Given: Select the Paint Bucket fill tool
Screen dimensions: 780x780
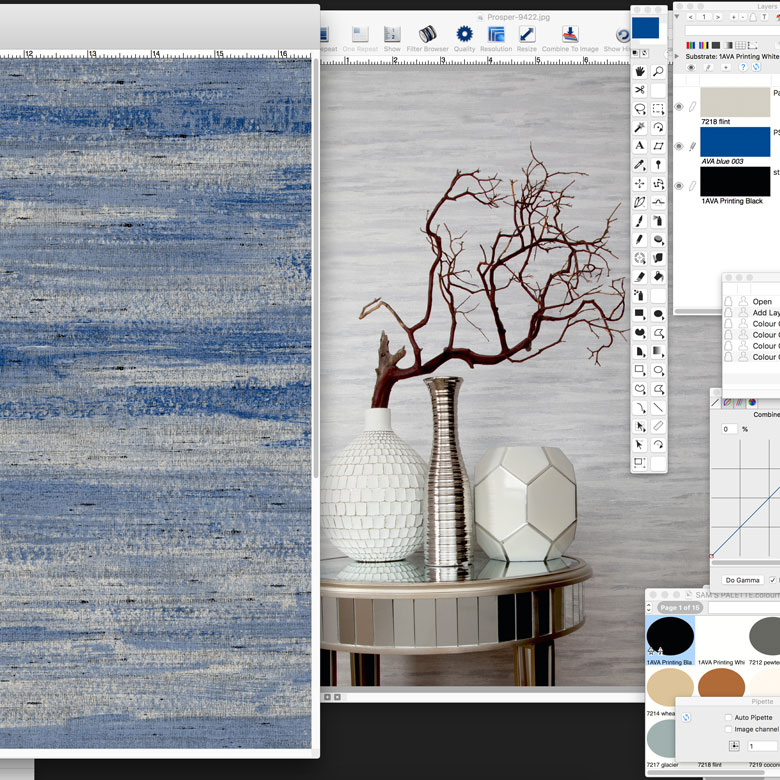Looking at the screenshot, I should point(658,277).
